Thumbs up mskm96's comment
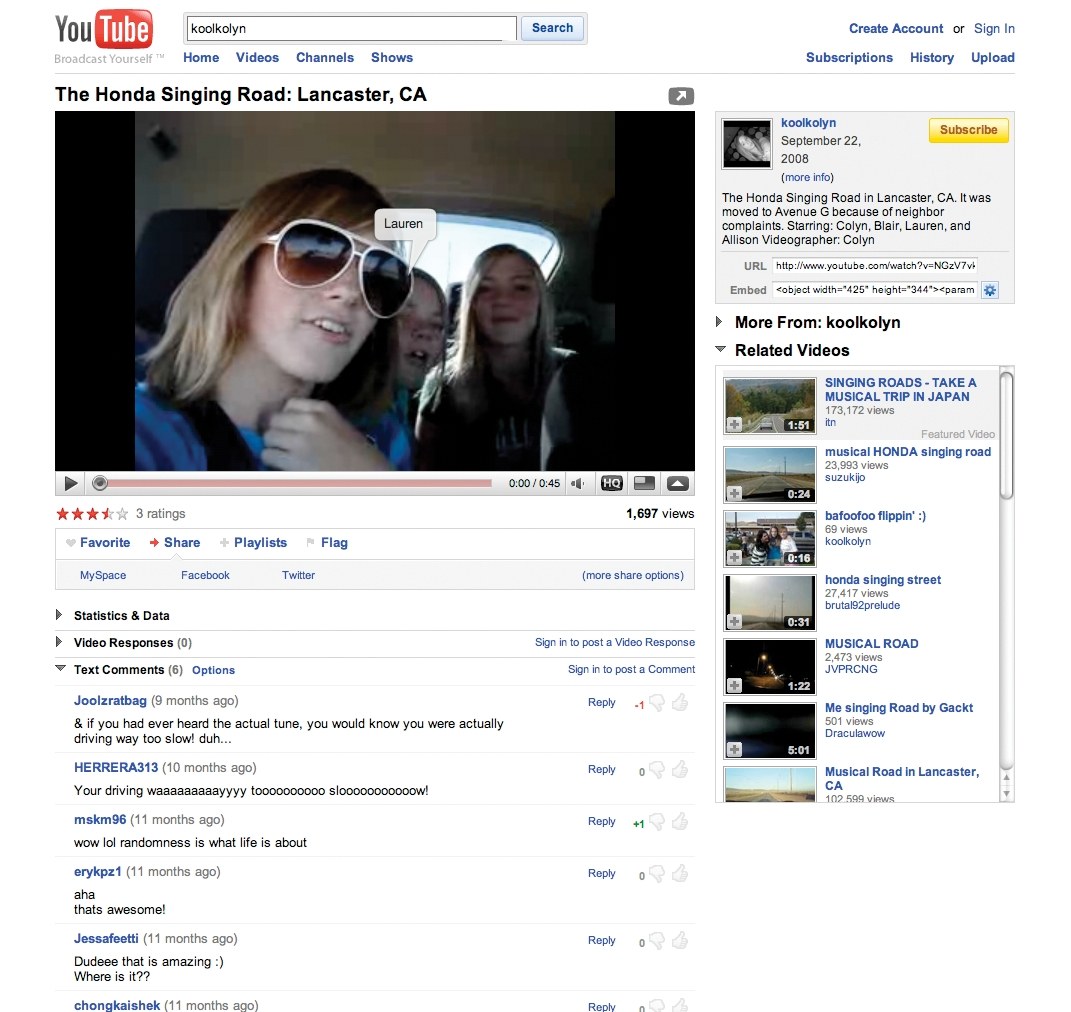 point(680,821)
